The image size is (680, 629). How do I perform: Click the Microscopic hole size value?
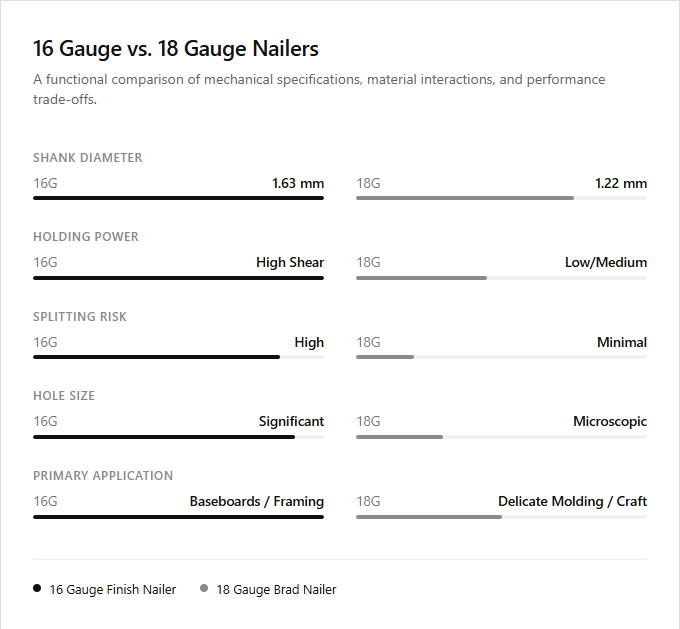(610, 421)
